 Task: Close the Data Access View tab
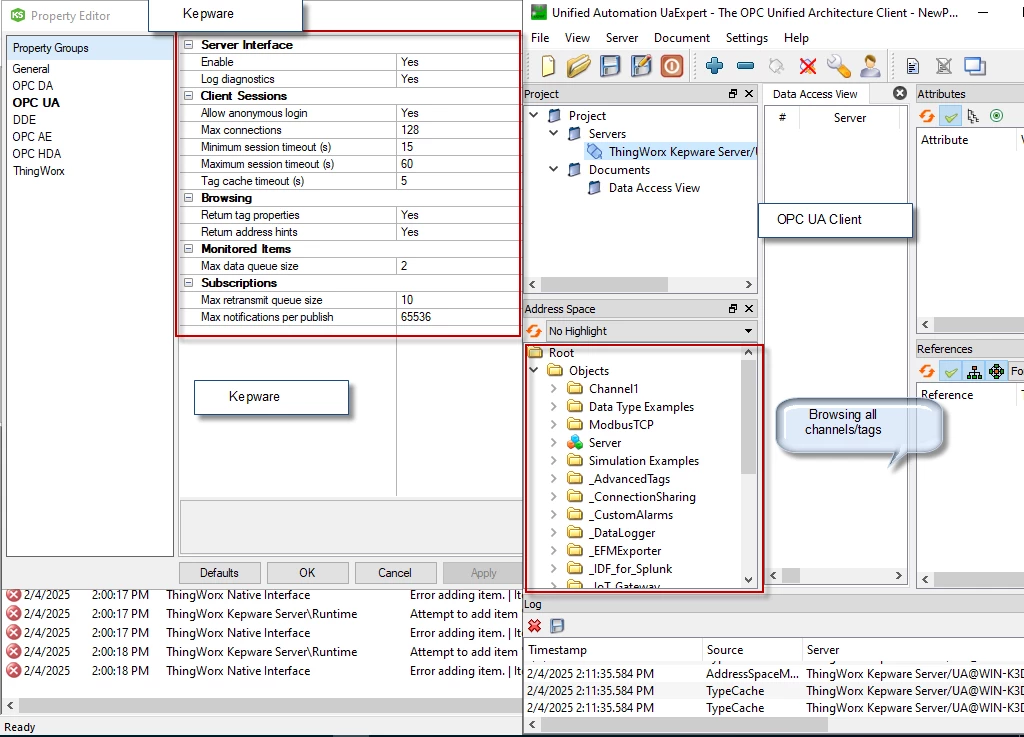[900, 93]
